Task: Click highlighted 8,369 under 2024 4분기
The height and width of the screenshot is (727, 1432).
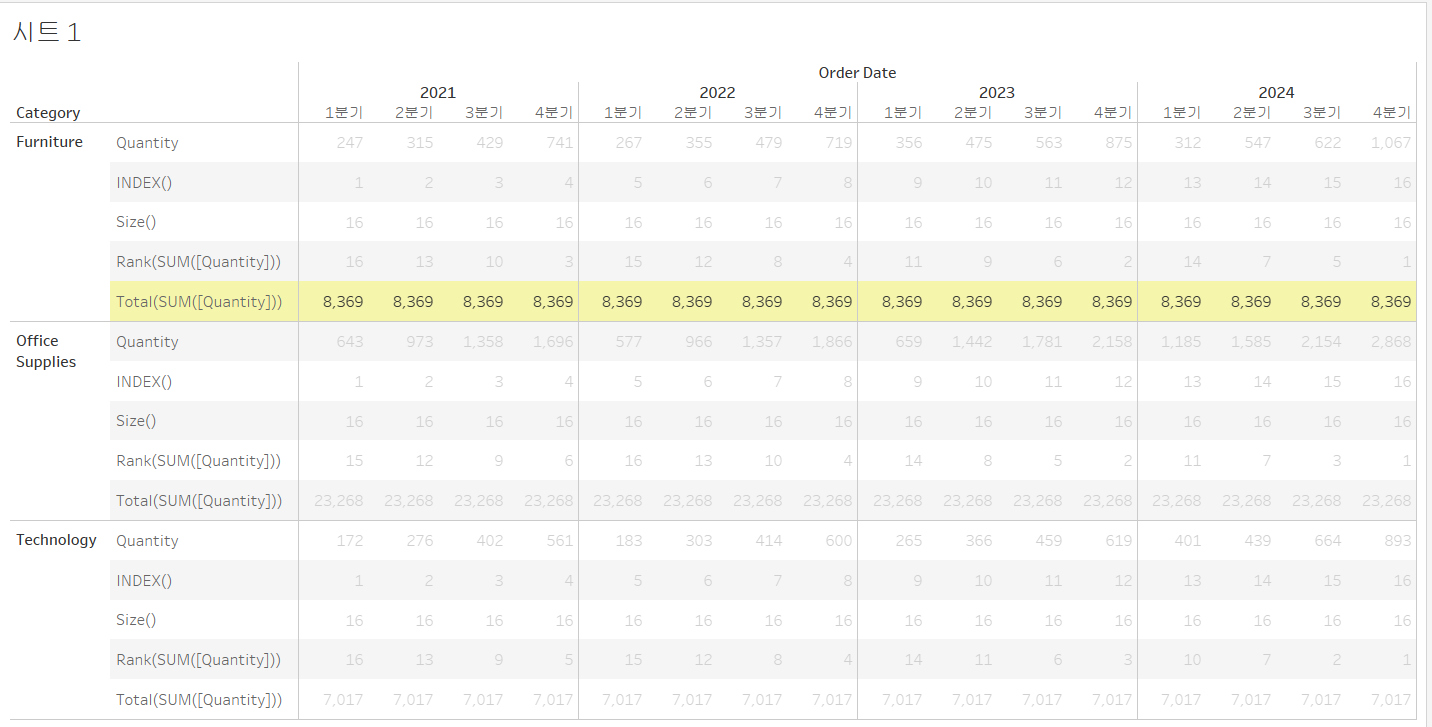Action: (x=1391, y=301)
